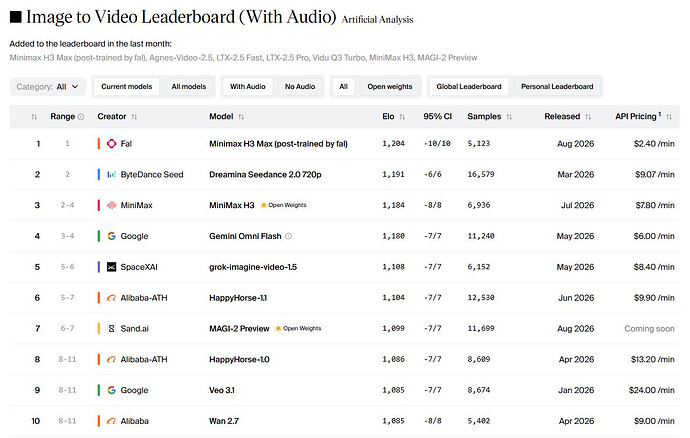Open Minimax H3 Max (post-trained by fal) model

(278, 144)
